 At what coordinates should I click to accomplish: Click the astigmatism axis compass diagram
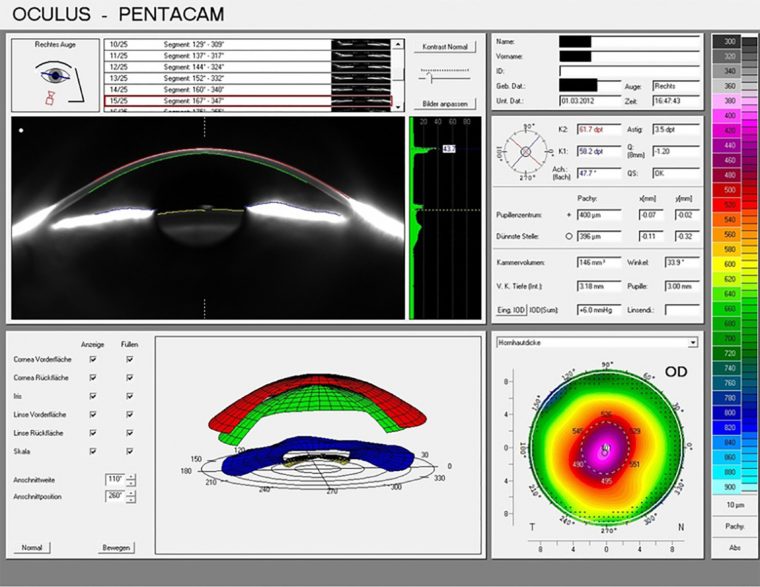pyautogui.click(x=526, y=152)
